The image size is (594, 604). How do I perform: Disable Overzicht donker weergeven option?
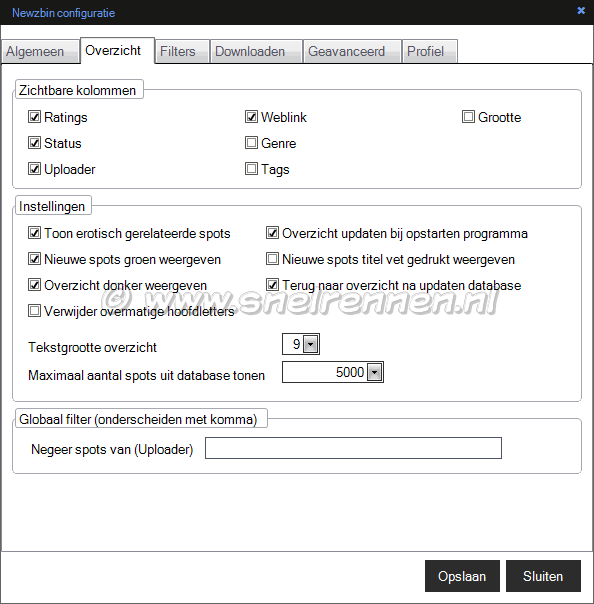(x=34, y=285)
